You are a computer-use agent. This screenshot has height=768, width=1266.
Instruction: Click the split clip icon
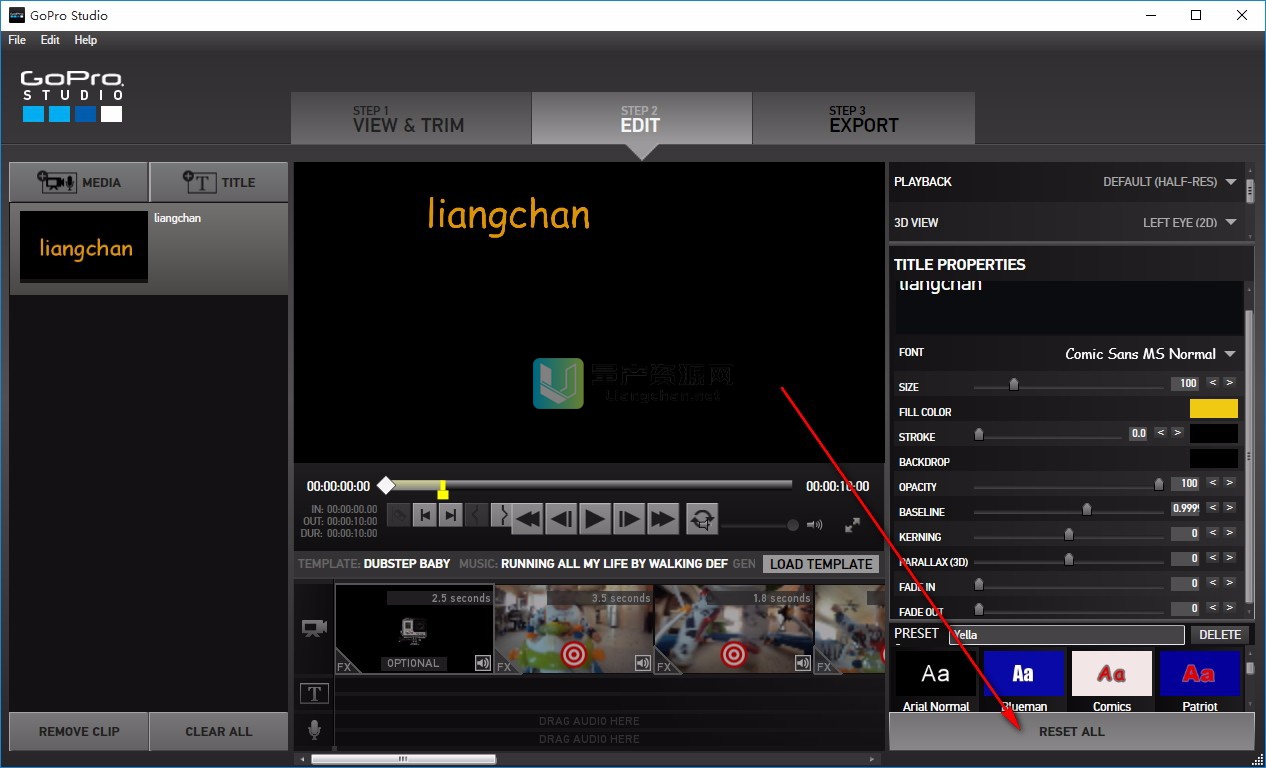click(x=399, y=515)
